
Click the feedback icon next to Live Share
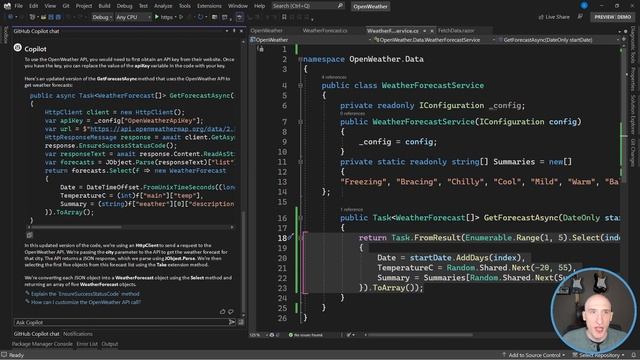[x=580, y=17]
